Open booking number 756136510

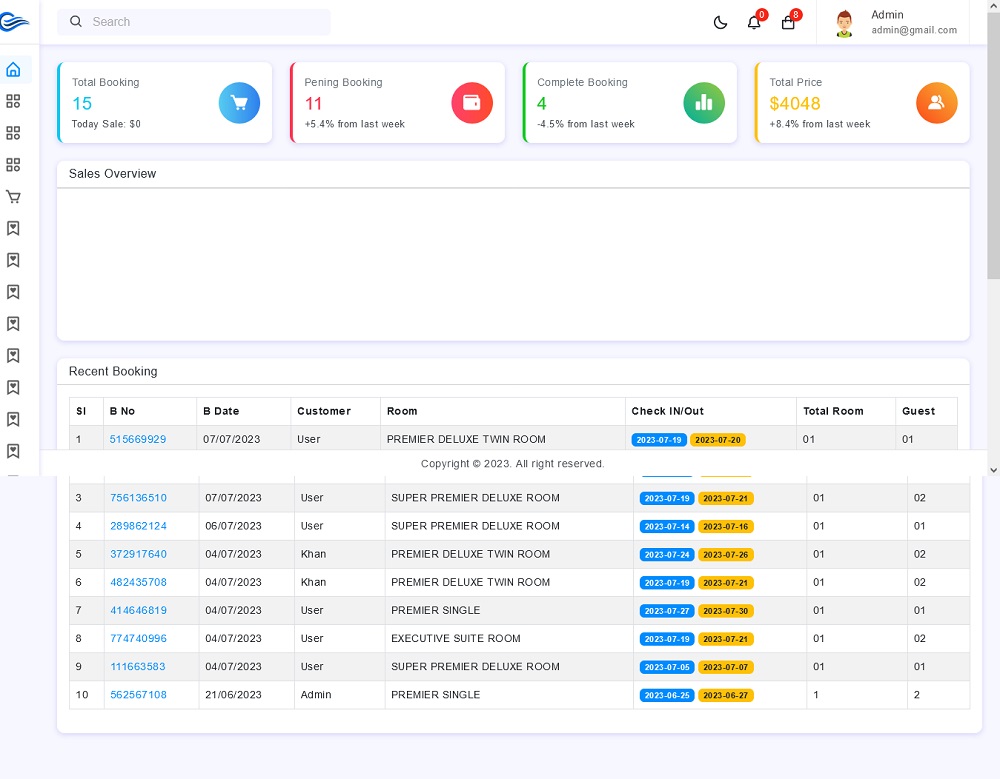point(138,498)
